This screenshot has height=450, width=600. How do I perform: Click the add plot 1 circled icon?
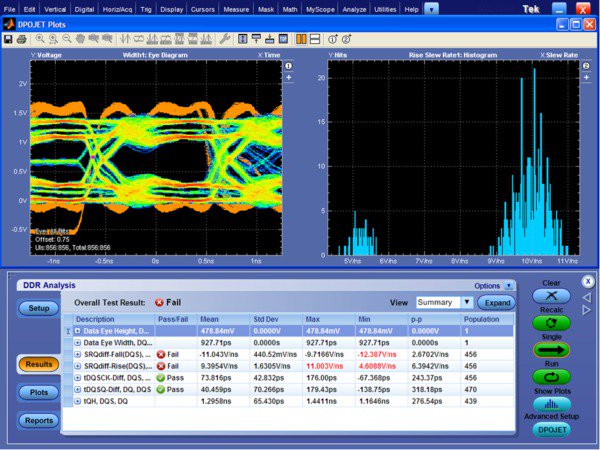(333, 39)
